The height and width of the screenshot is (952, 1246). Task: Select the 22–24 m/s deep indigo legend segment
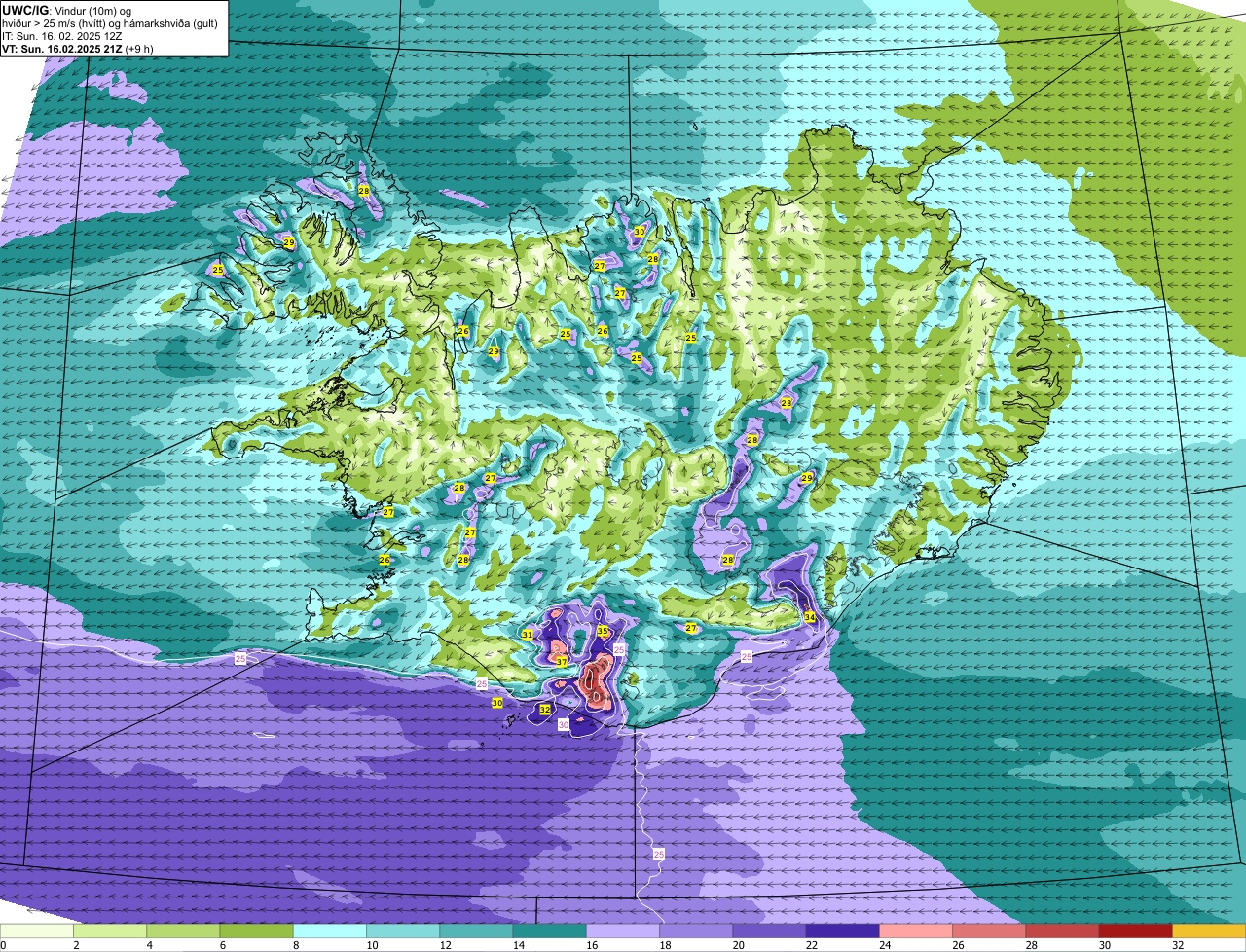tap(843, 931)
